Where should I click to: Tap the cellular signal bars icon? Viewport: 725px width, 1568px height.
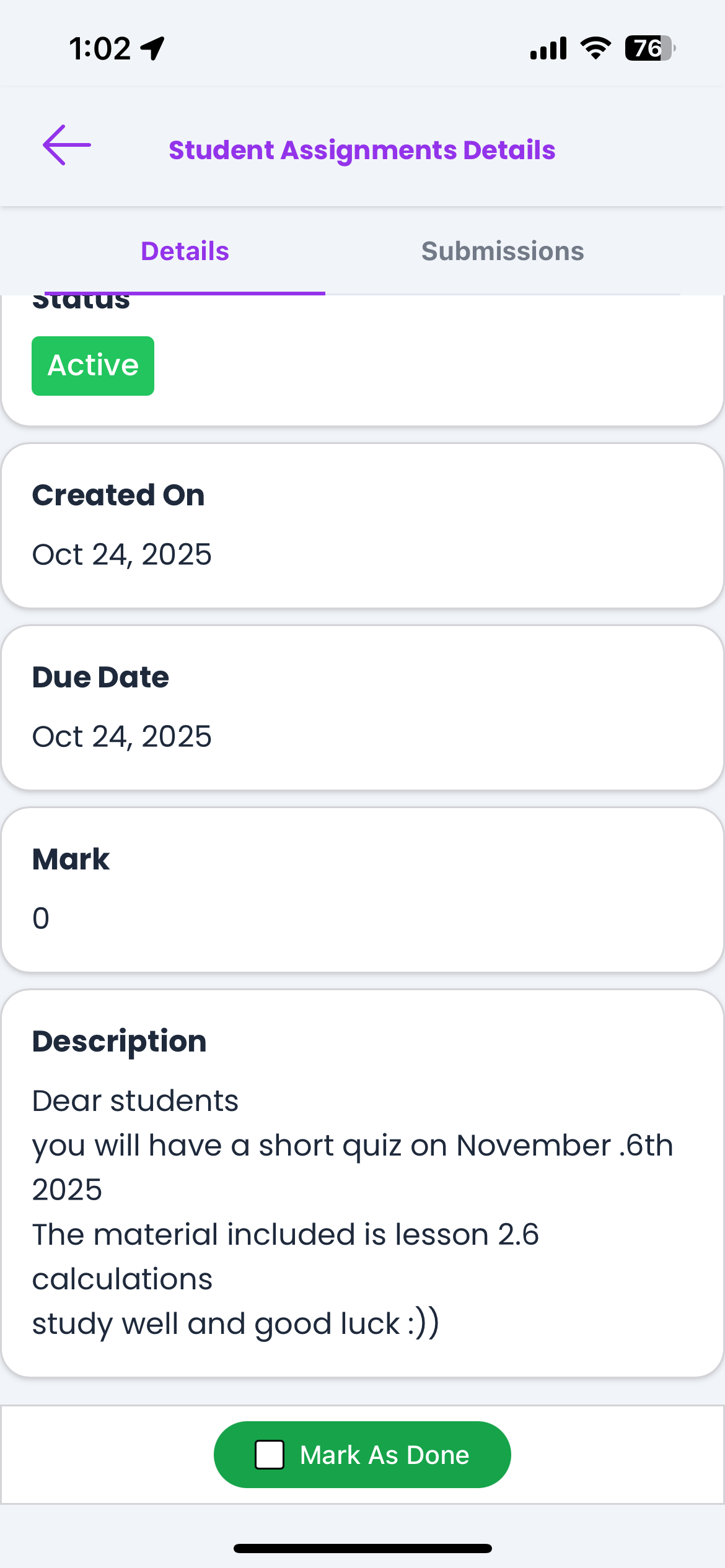(x=548, y=48)
